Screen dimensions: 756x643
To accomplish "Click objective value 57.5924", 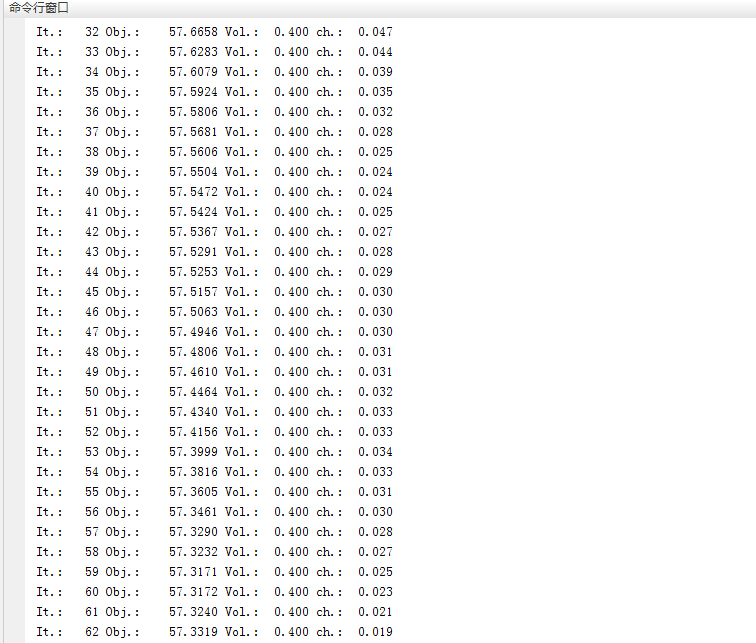I will pyautogui.click(x=193, y=92).
